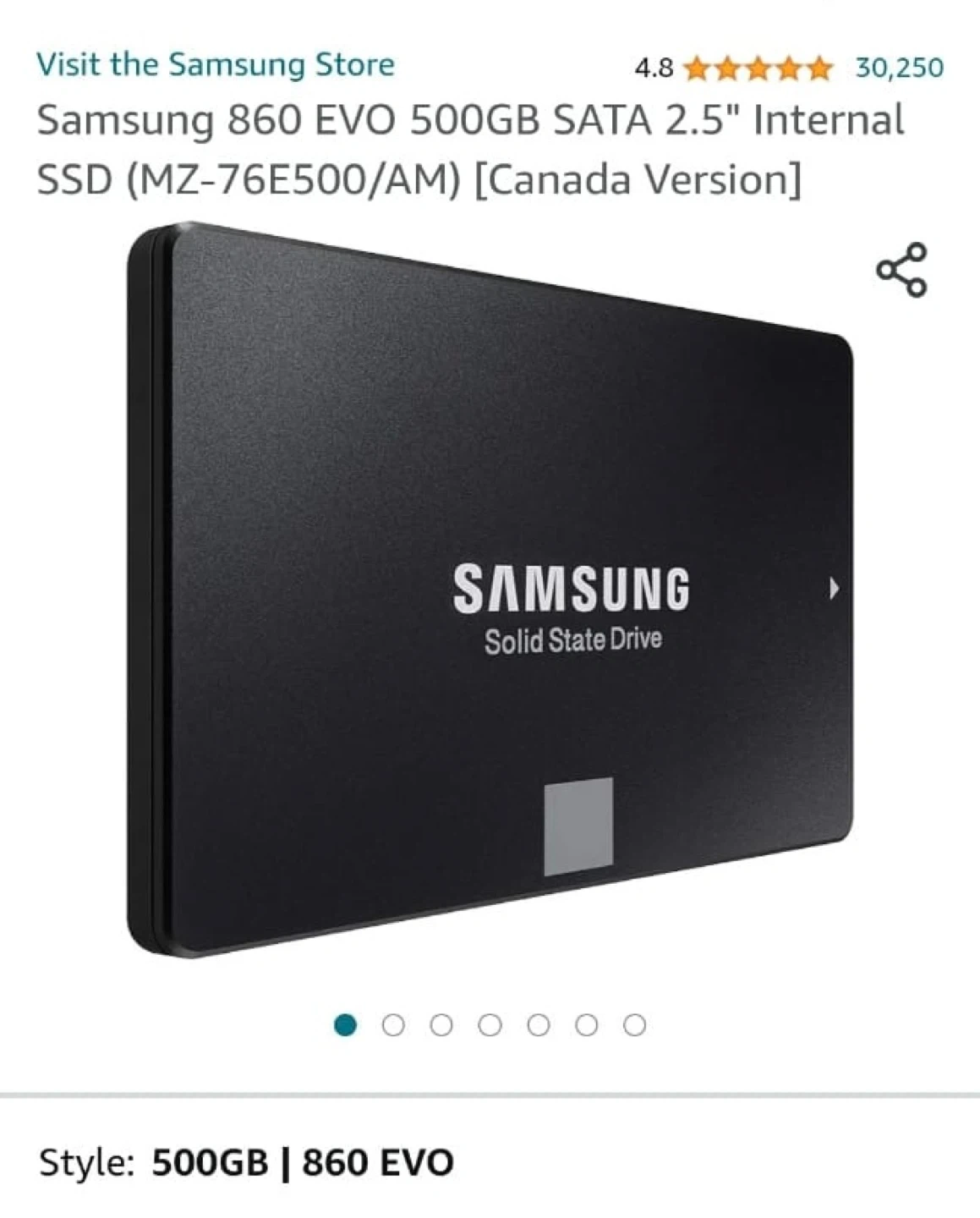Click the small next-image arrow on the right

tap(834, 589)
